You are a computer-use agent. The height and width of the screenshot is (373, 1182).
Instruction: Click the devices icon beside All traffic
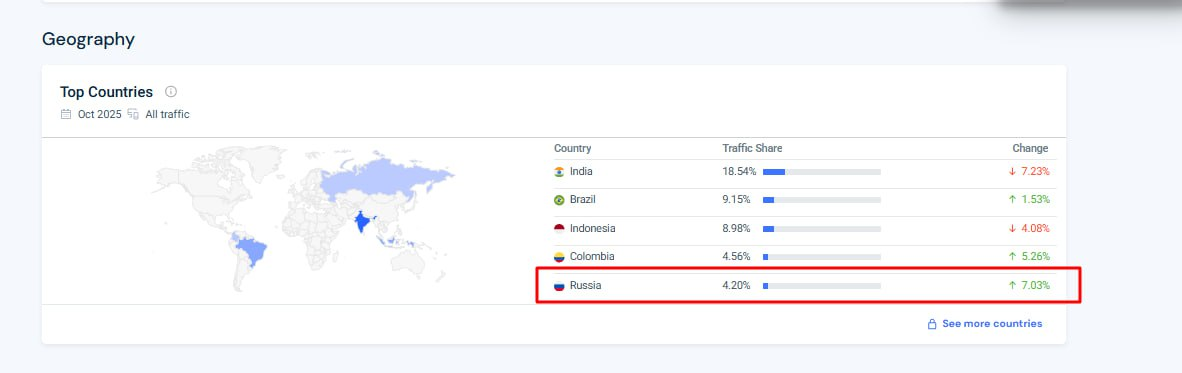[x=133, y=115]
